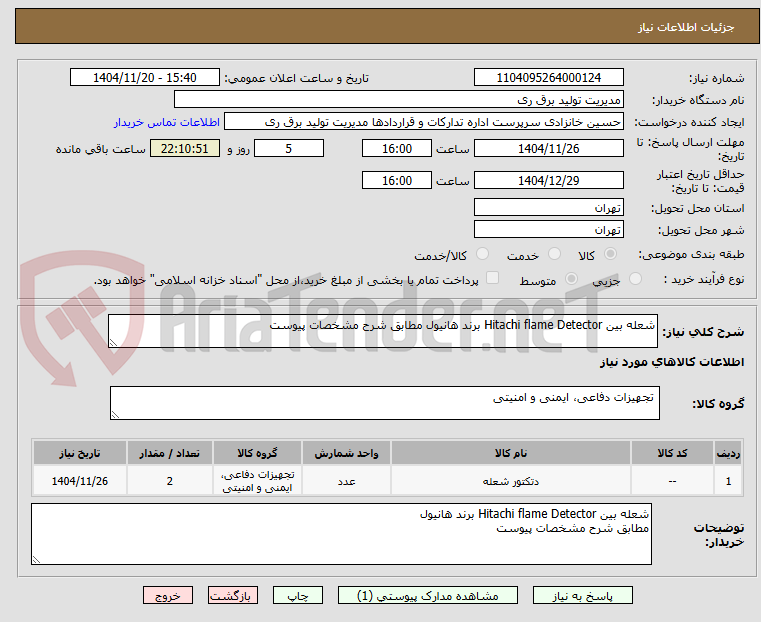Toggle the Islamic treasury payment checkbox
761x622 pixels.
tap(492, 278)
